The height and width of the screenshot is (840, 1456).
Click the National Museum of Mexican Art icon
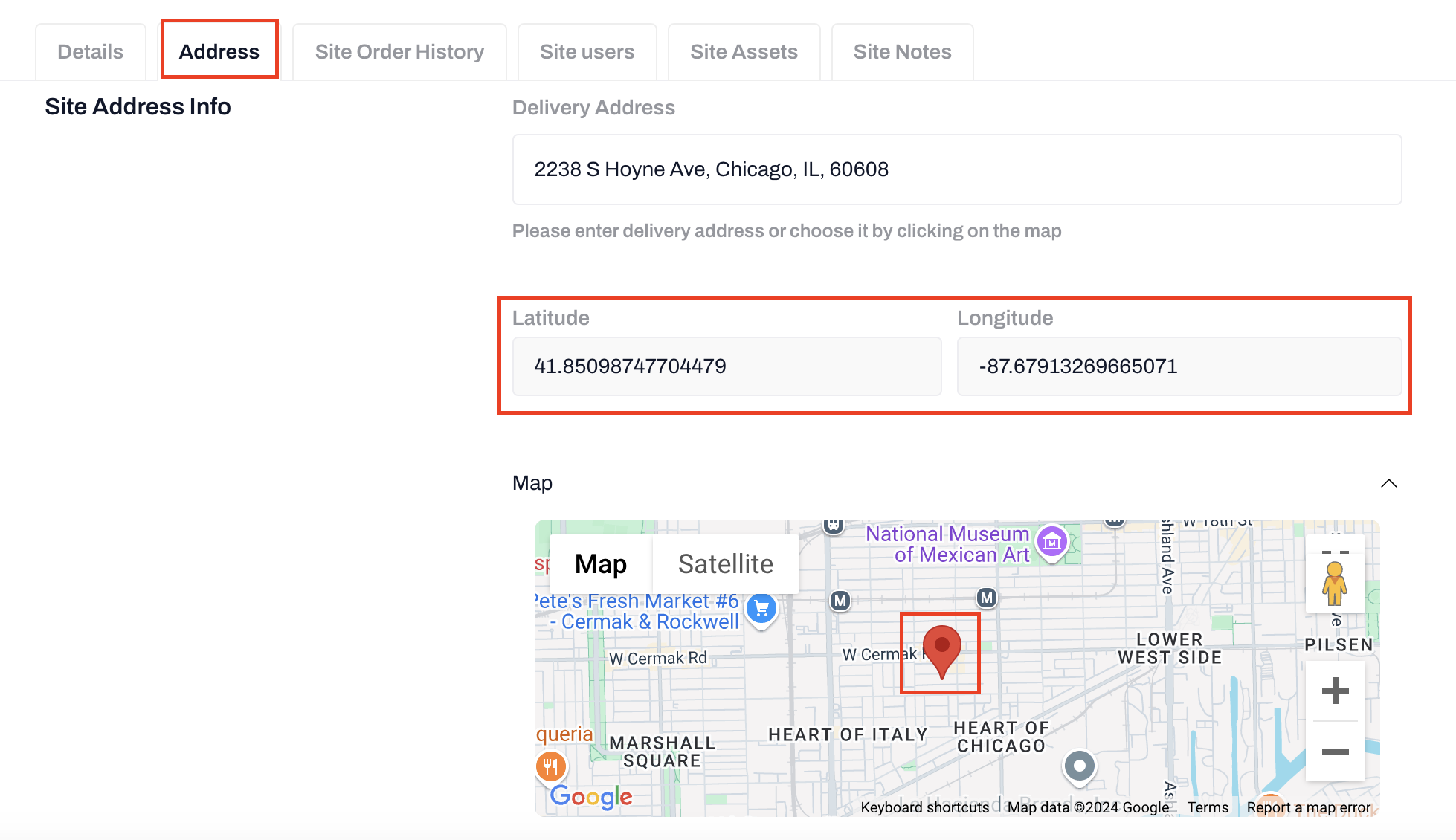coord(1051,542)
